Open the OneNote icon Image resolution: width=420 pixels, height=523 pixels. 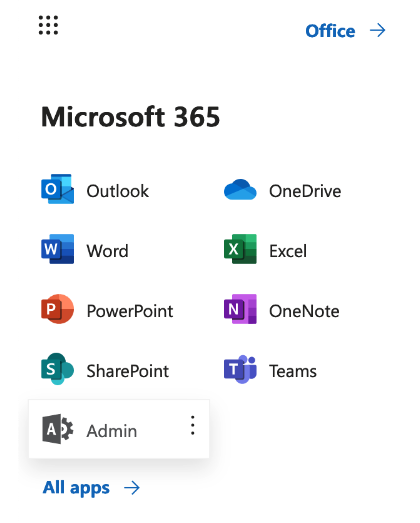[240, 309]
